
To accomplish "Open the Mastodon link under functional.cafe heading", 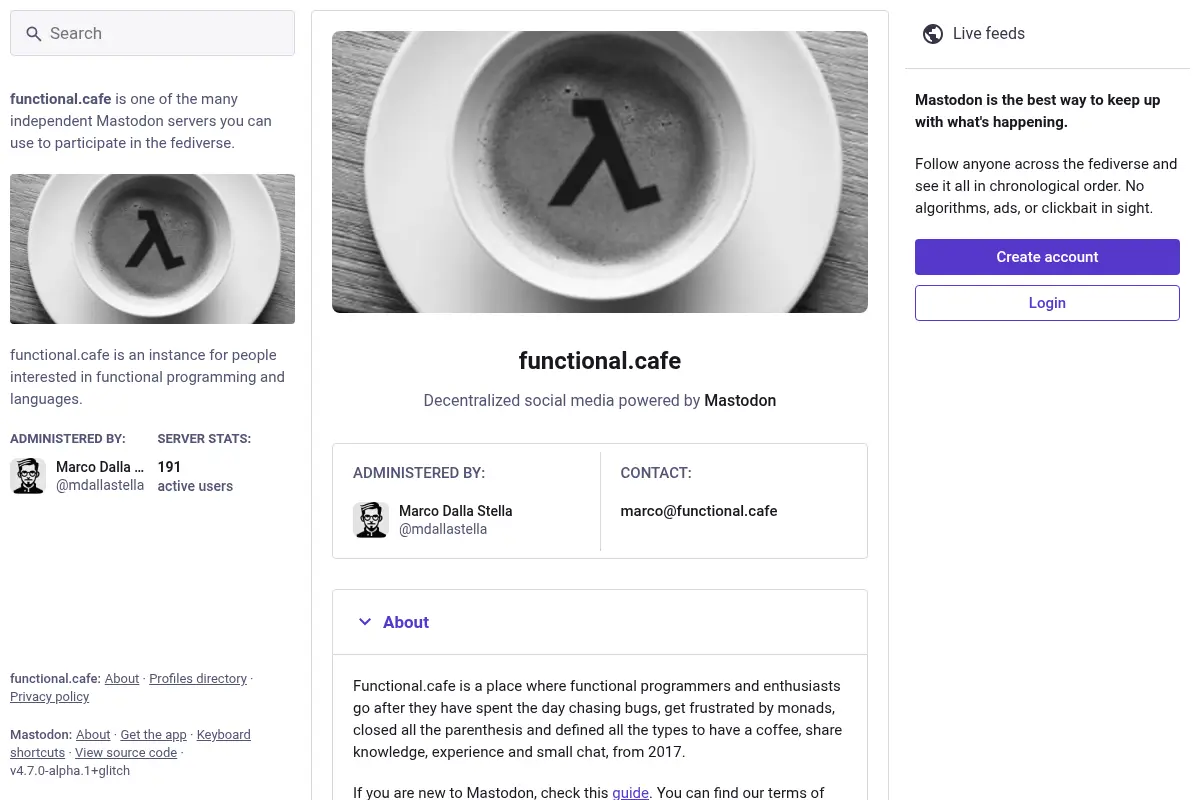I will [x=740, y=400].
